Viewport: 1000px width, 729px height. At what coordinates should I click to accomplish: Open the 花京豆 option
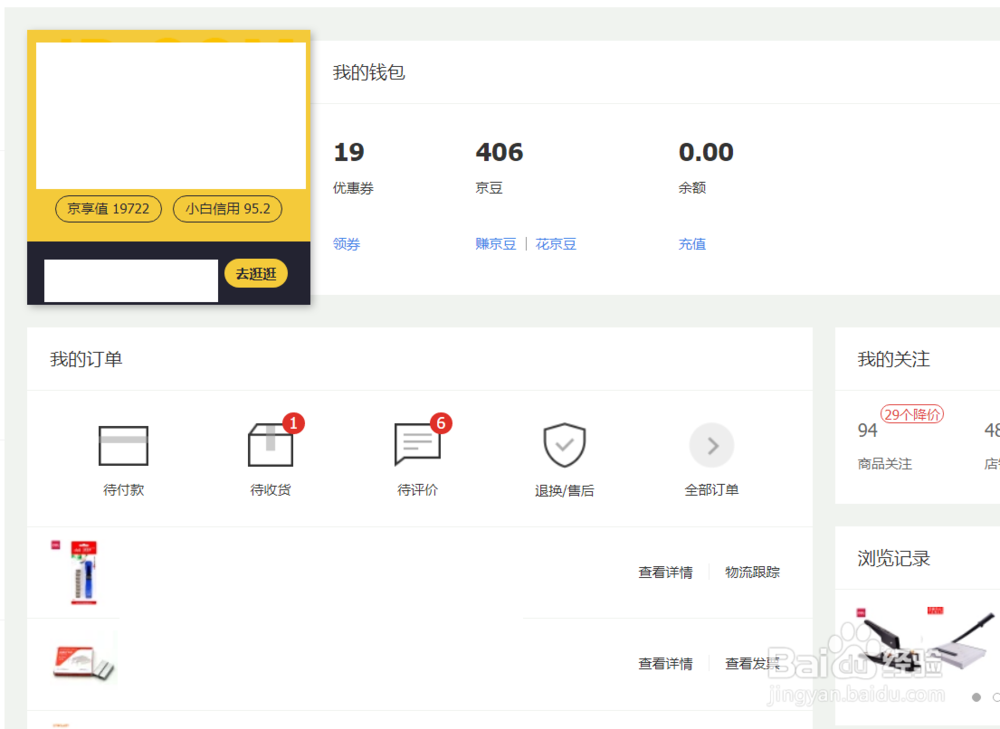point(556,243)
